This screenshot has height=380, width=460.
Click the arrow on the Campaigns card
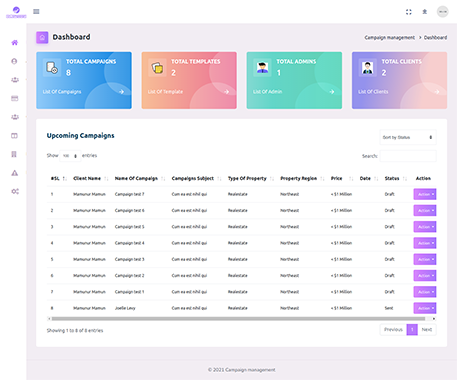[121, 92]
